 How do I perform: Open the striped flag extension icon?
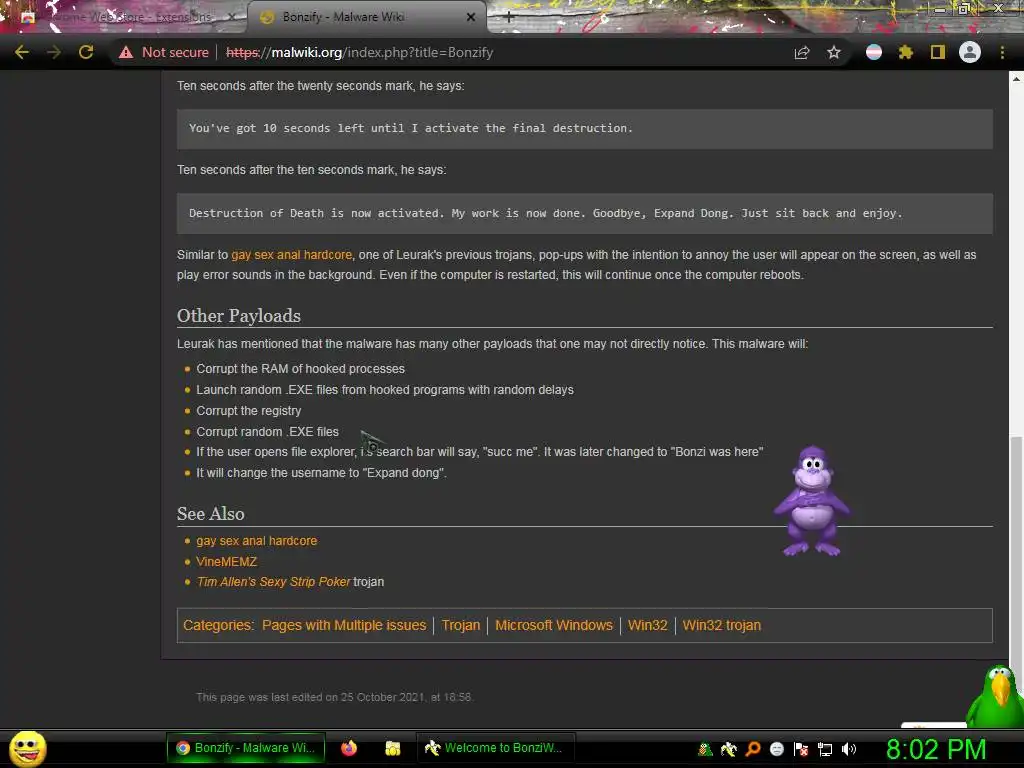click(874, 52)
